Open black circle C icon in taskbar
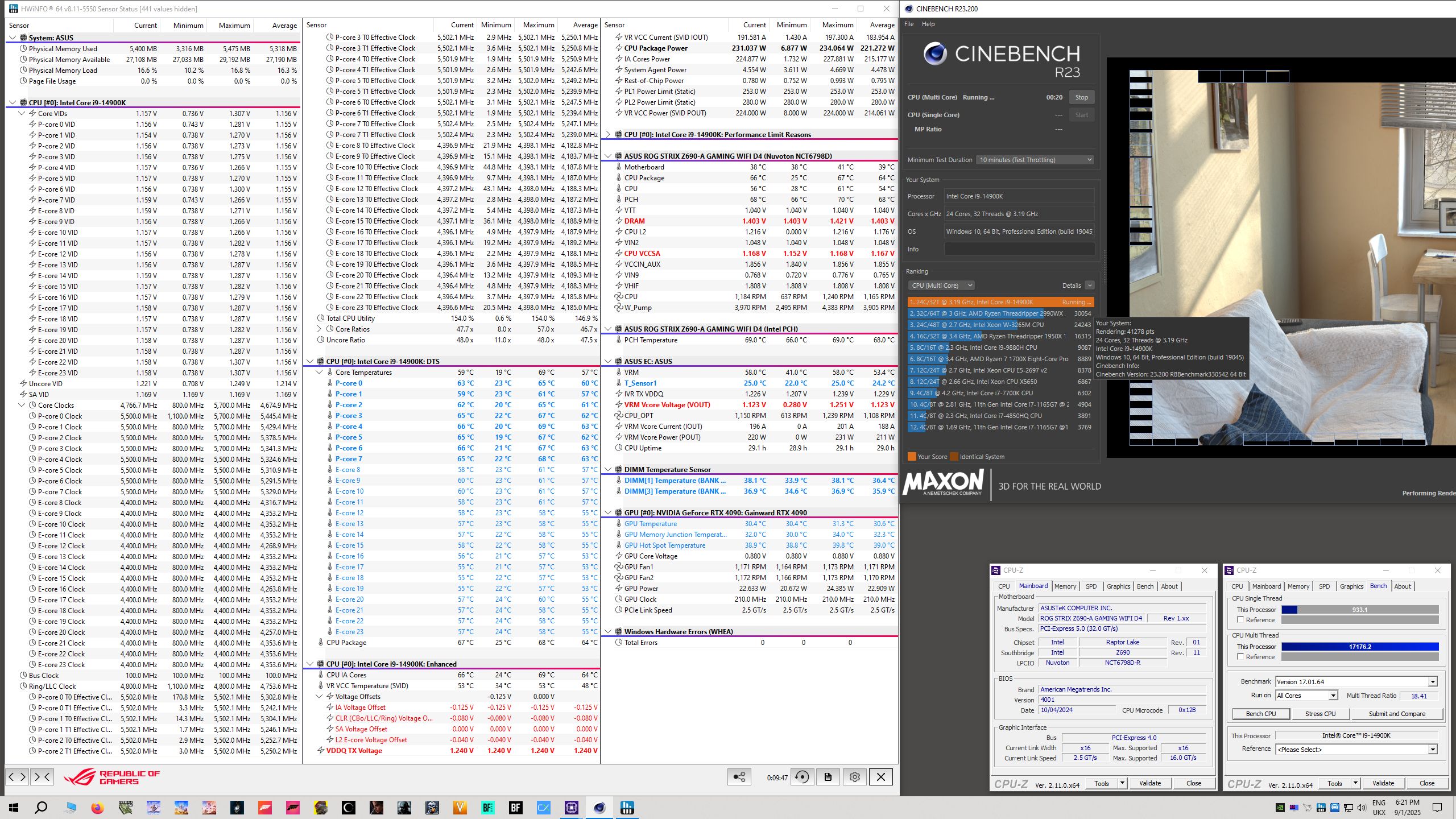Screen dimensions: 1456x819 (x=348, y=807)
